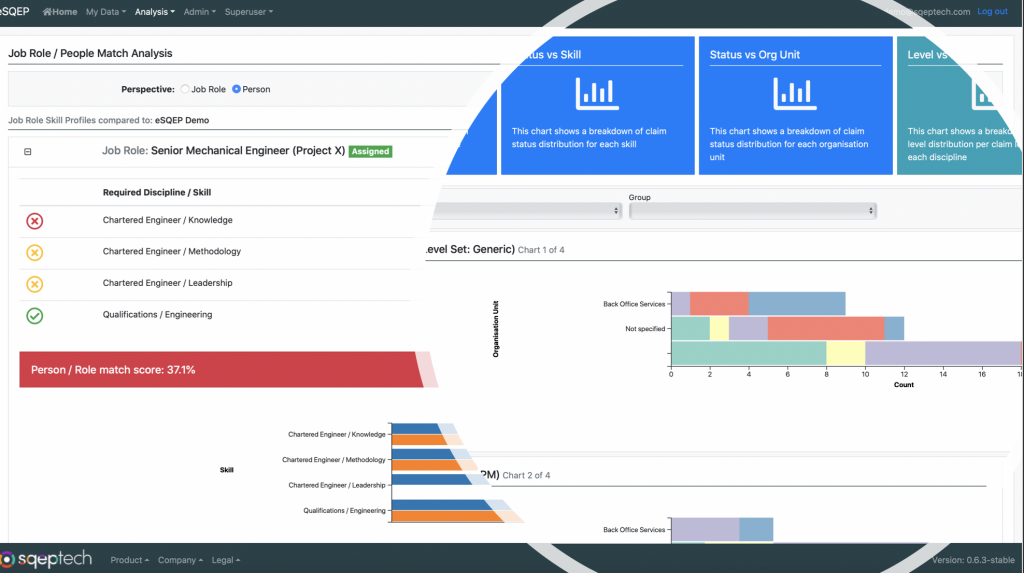Click the 'Required Discipline / Skill' column header
Screen dimensions: 1024x573
click(x=157, y=192)
